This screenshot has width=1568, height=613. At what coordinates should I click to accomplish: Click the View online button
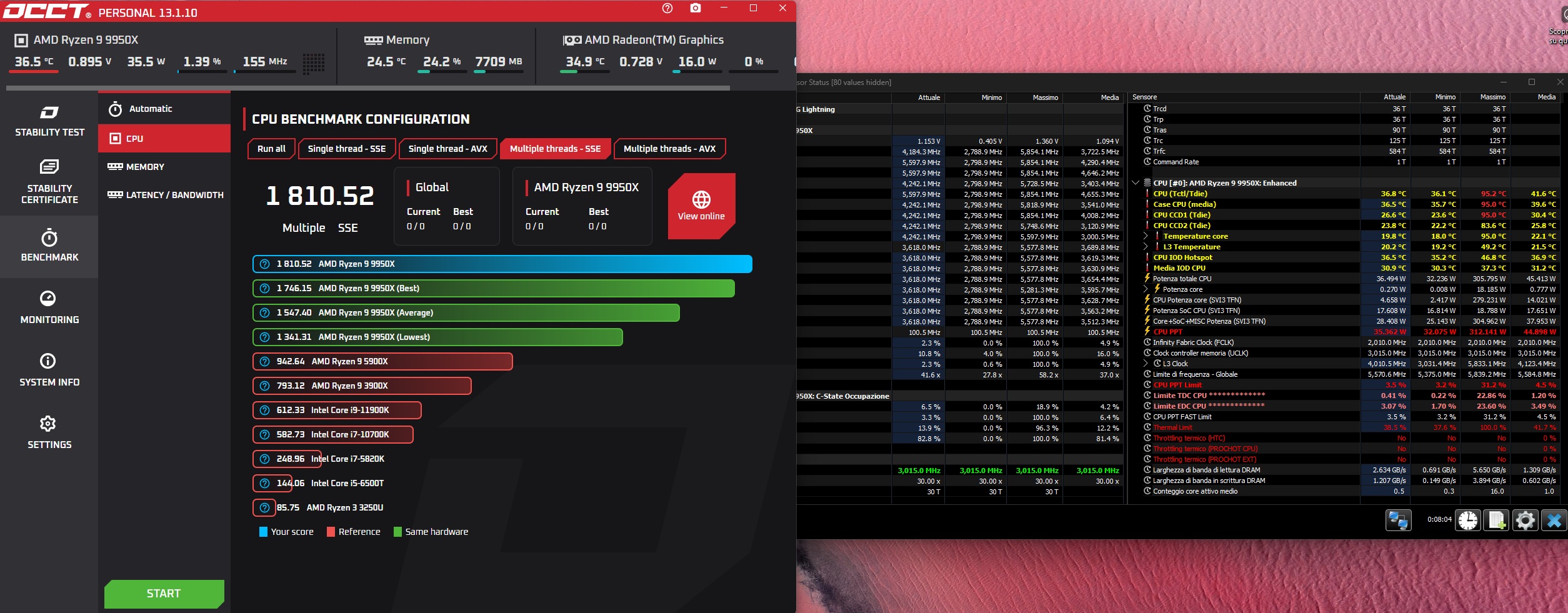[x=701, y=206]
